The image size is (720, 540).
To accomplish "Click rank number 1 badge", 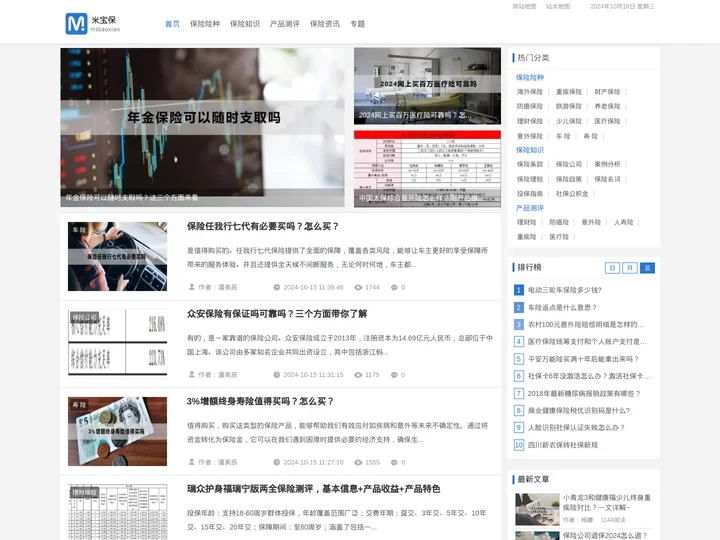I will (518, 290).
